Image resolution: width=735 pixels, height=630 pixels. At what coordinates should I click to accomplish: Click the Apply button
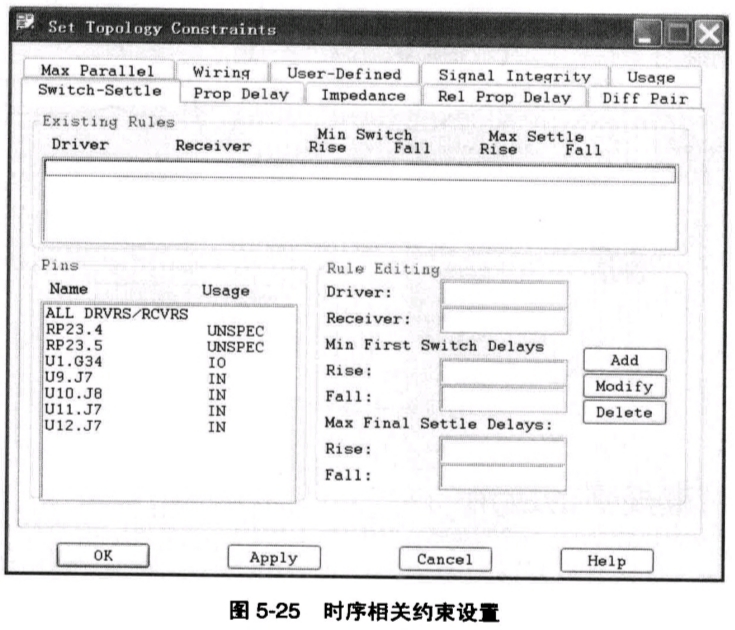[x=274, y=557]
